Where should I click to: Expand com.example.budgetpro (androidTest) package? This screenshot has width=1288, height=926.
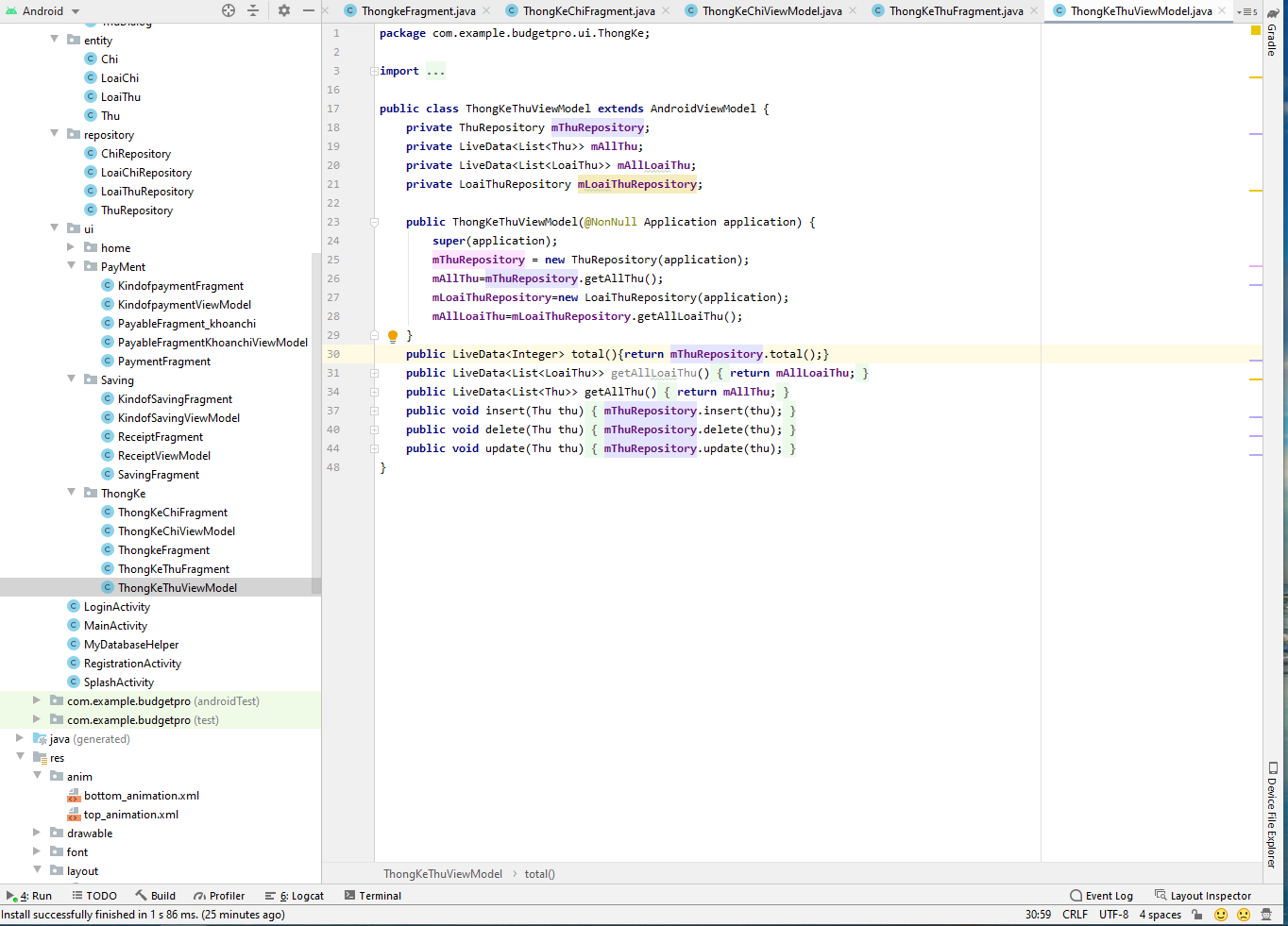coord(38,700)
